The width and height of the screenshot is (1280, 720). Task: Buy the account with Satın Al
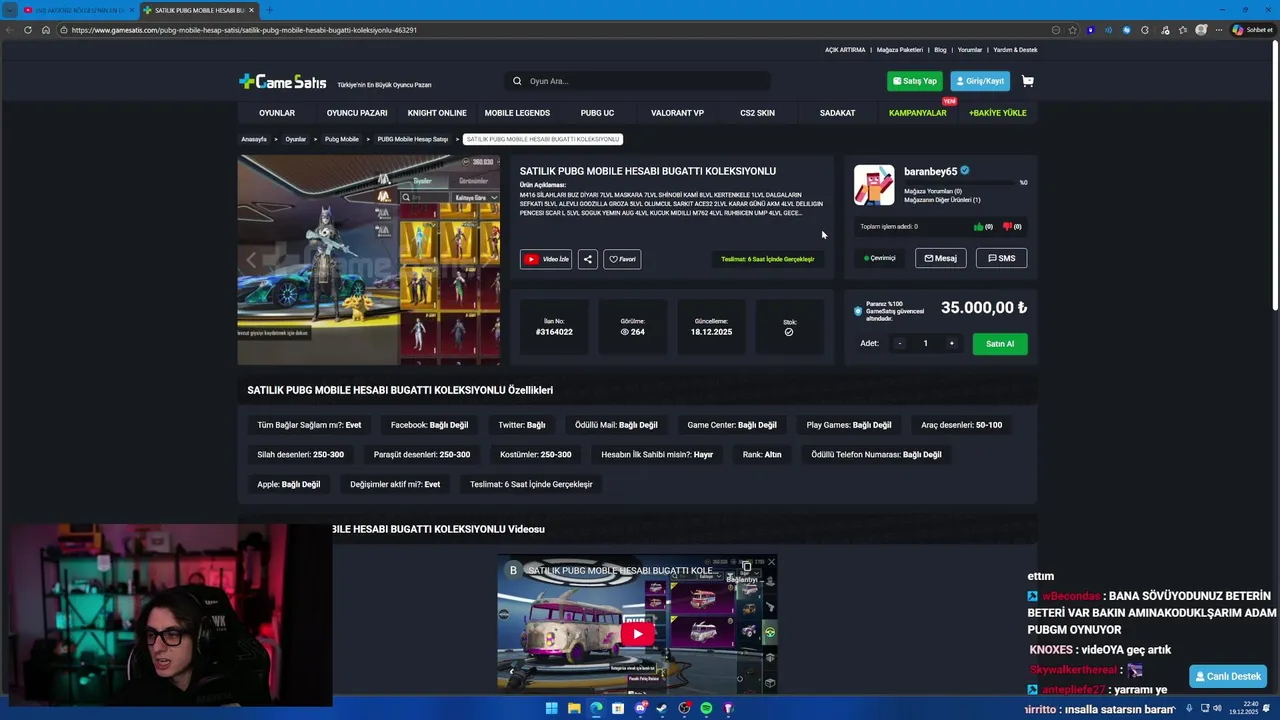pyautogui.click(x=1000, y=343)
